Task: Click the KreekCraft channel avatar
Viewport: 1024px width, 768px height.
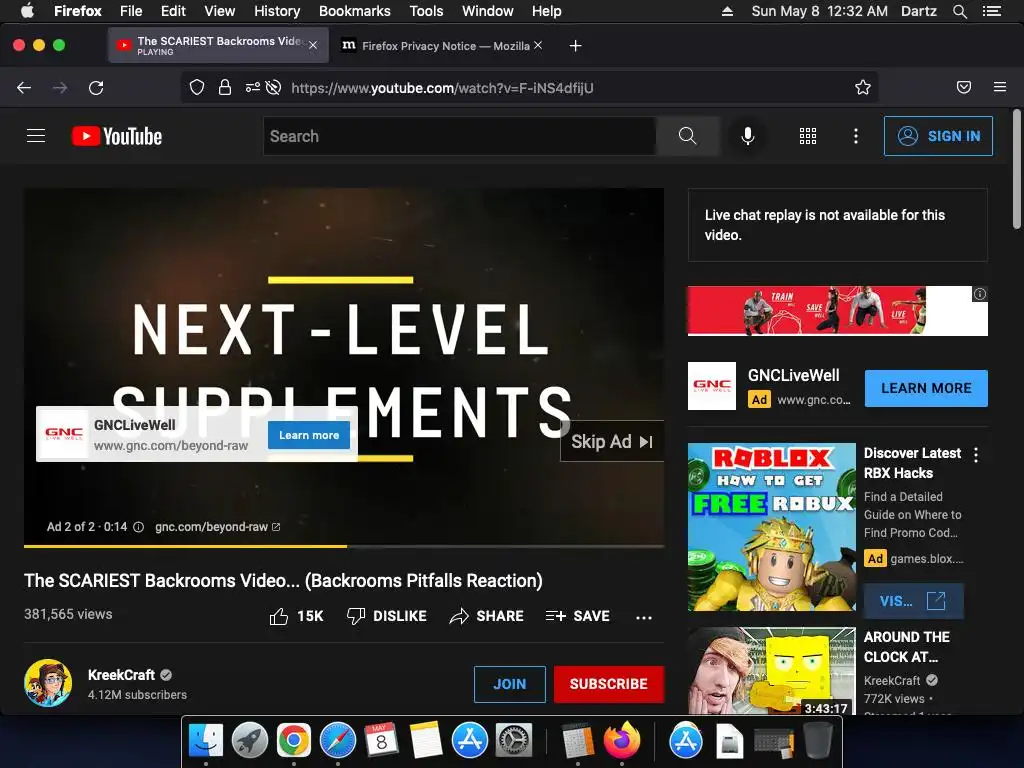Action: [x=48, y=683]
